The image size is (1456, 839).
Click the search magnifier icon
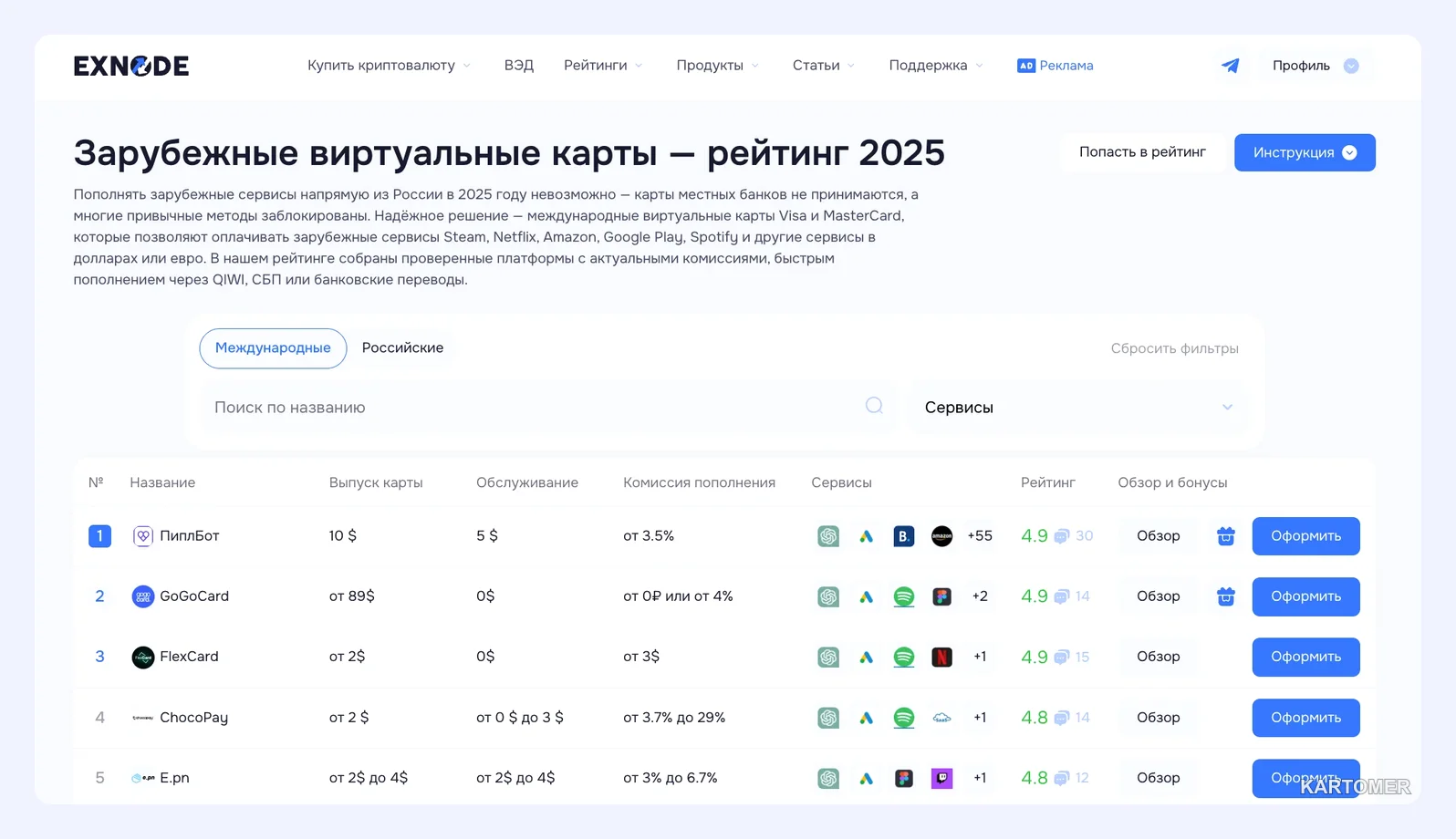(x=874, y=406)
